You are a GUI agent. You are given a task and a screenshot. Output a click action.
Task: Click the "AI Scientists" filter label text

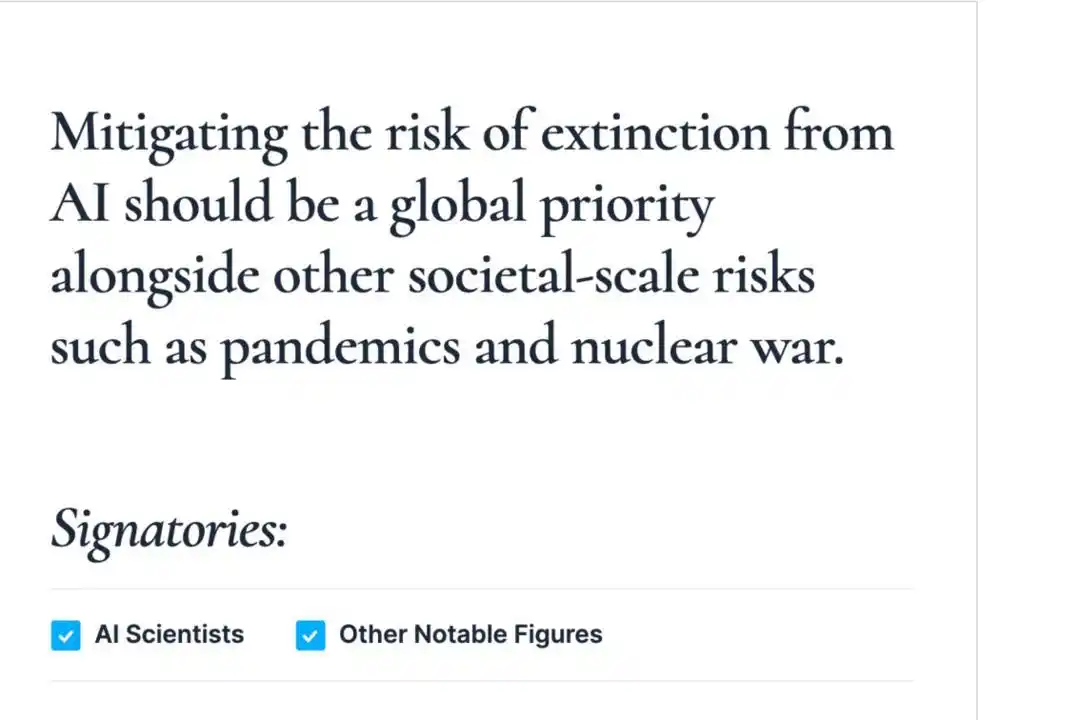169,634
